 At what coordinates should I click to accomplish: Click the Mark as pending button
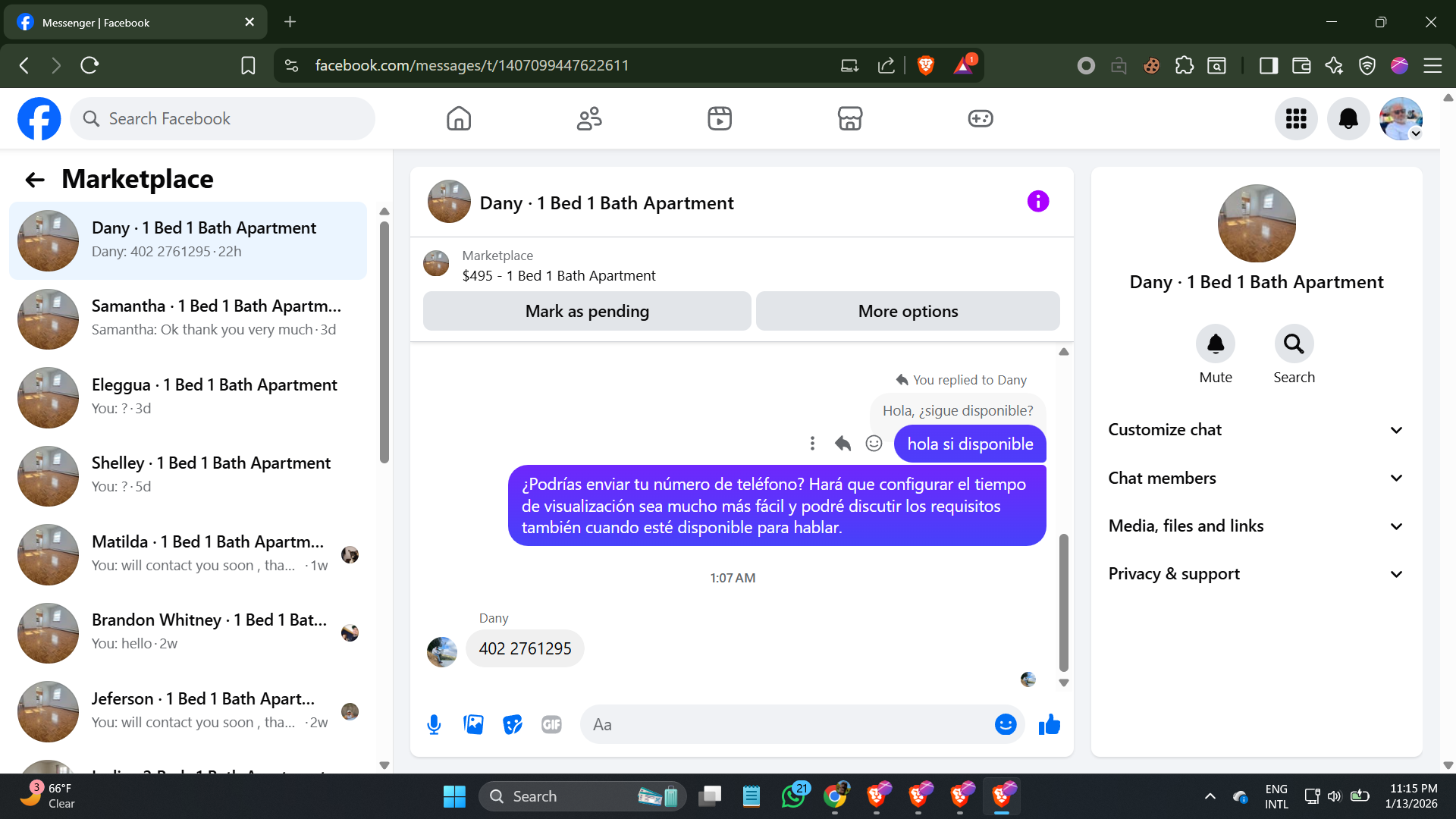pyautogui.click(x=587, y=311)
